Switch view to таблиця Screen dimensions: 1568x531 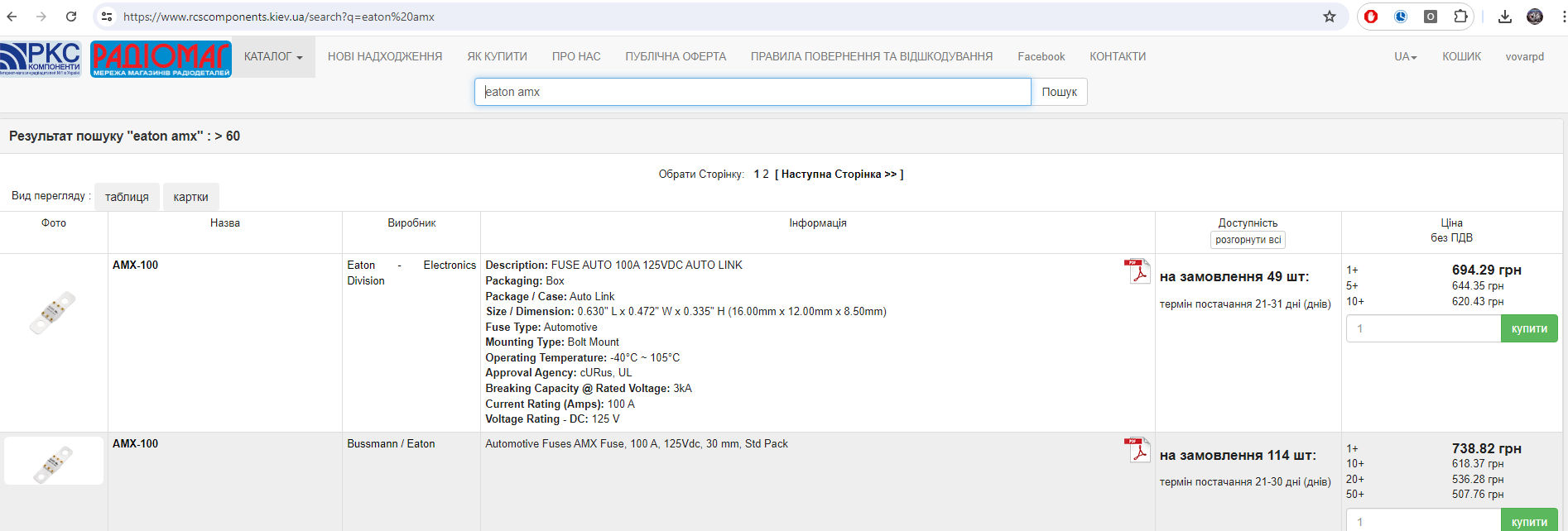click(127, 197)
